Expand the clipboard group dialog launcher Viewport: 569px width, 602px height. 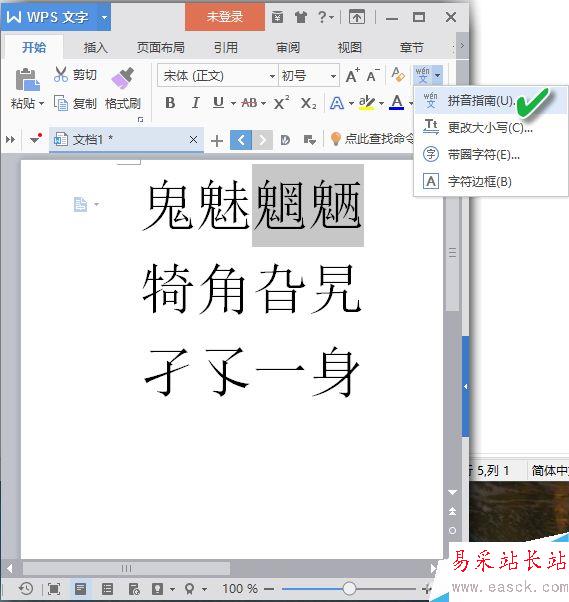point(141,120)
